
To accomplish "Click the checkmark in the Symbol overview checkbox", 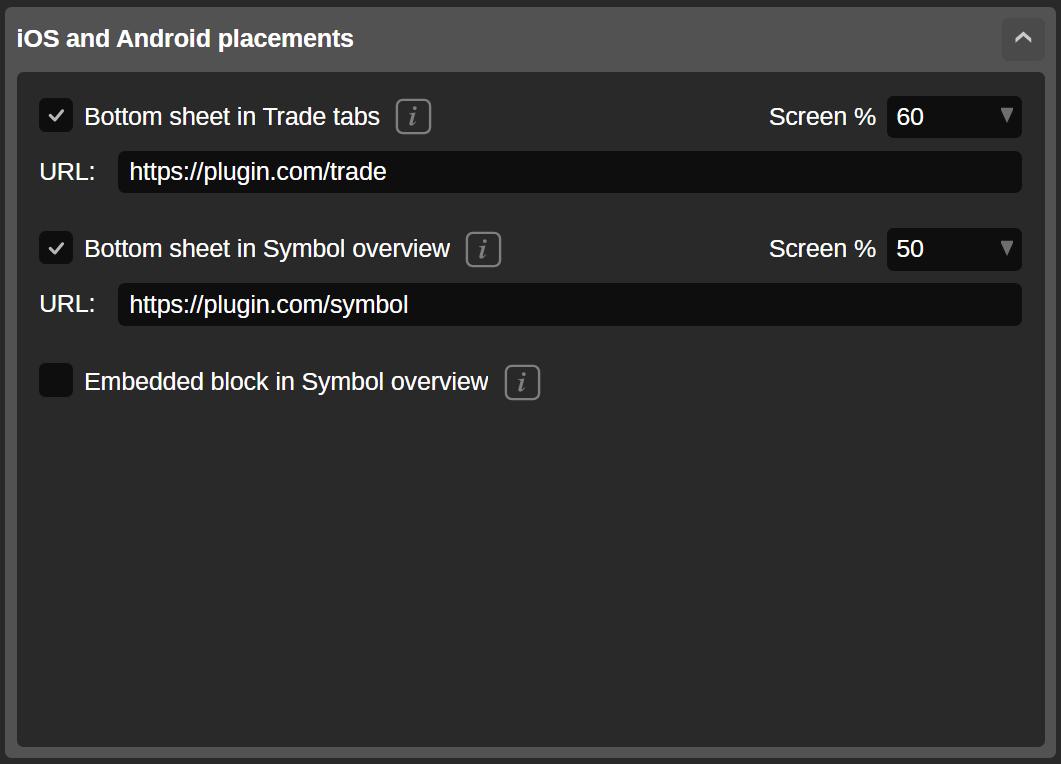I will tap(56, 248).
